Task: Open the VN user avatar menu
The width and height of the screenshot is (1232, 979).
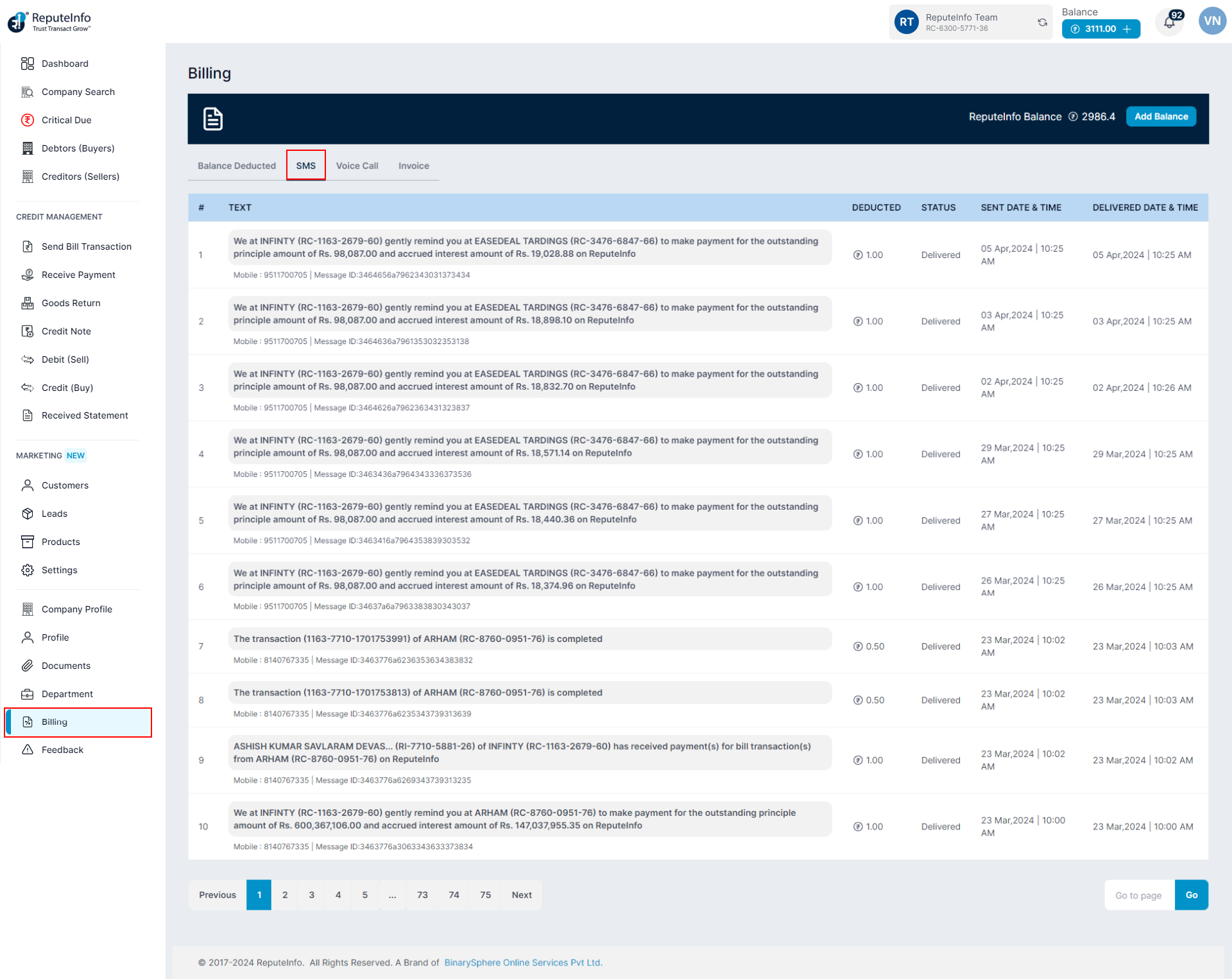Action: (1211, 21)
